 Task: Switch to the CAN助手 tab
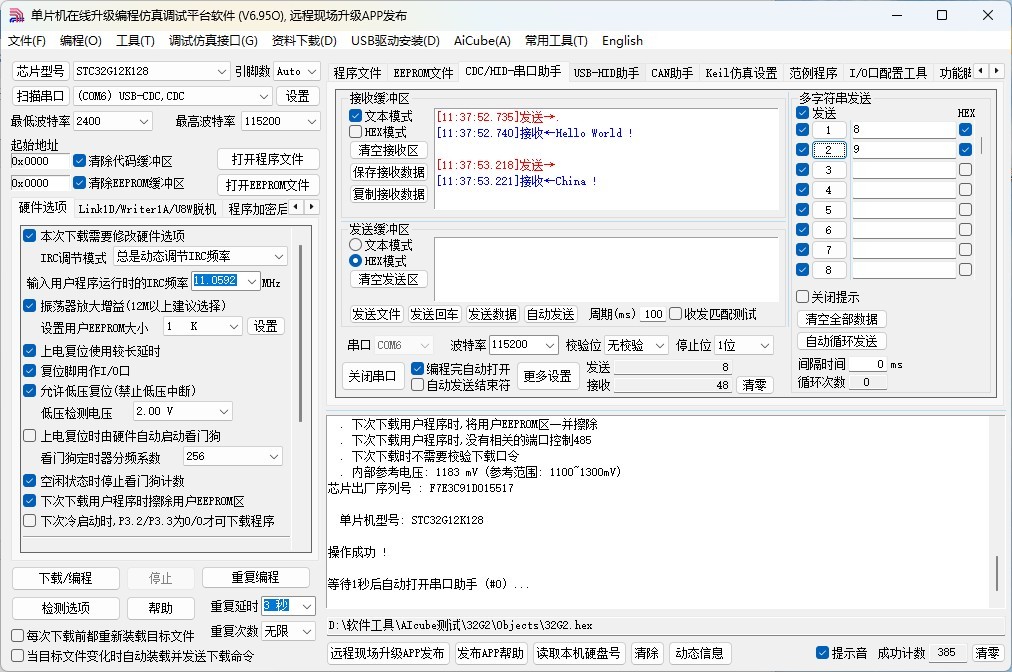click(672, 73)
